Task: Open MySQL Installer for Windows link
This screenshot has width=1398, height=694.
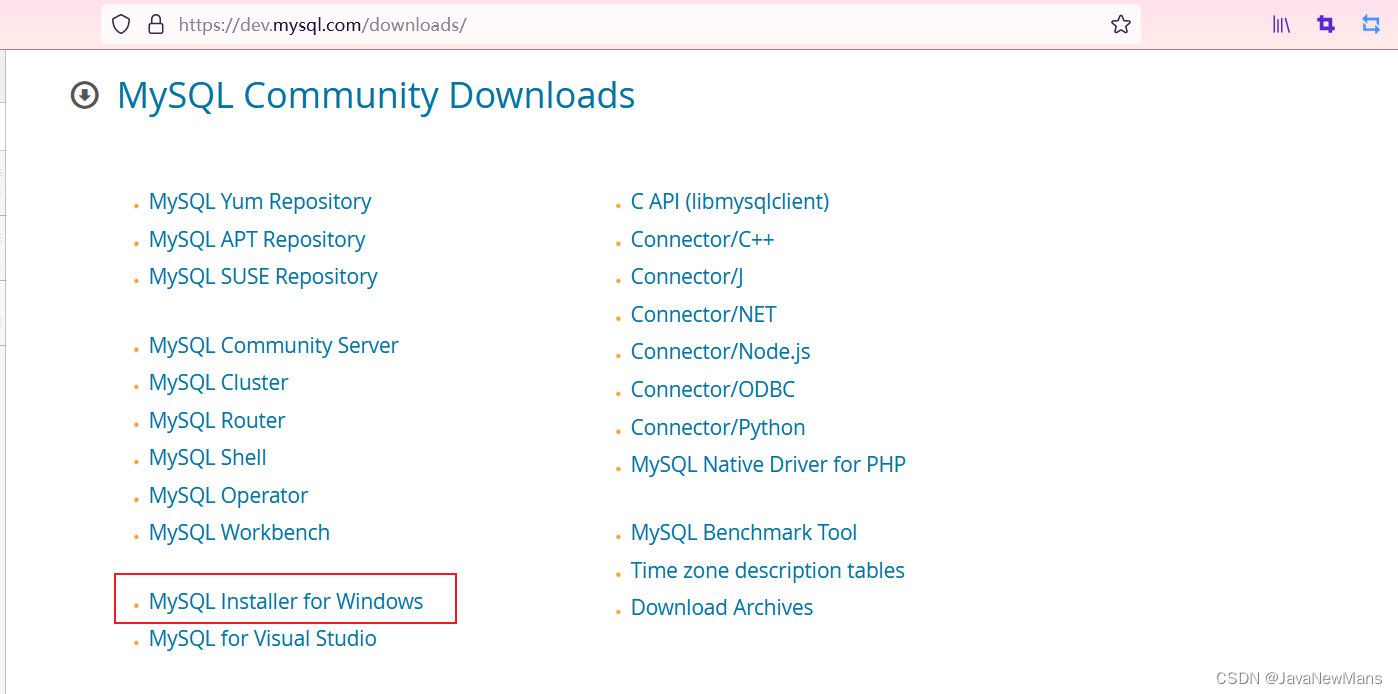Action: (286, 602)
